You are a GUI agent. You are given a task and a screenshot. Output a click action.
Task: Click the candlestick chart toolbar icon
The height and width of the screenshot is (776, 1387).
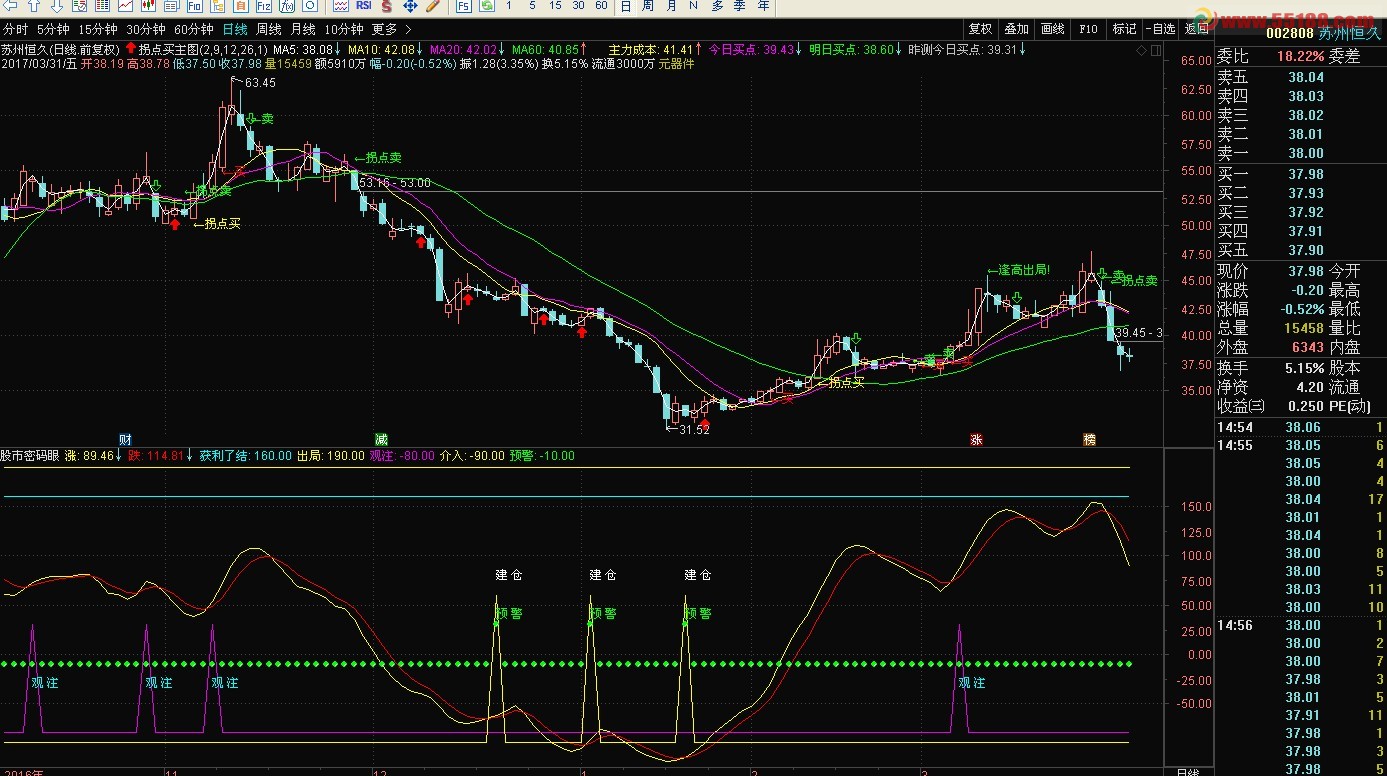pos(148,6)
